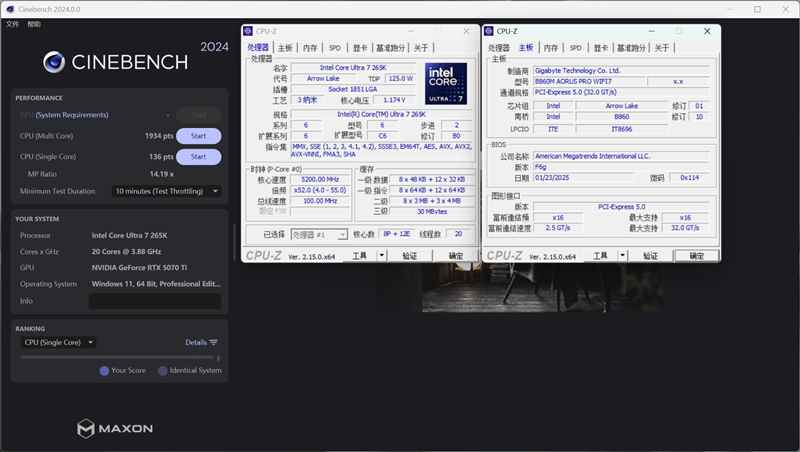Click the Intel Core Ultra 7 265K processor text
Screen dimensions: 800x452
(130, 235)
